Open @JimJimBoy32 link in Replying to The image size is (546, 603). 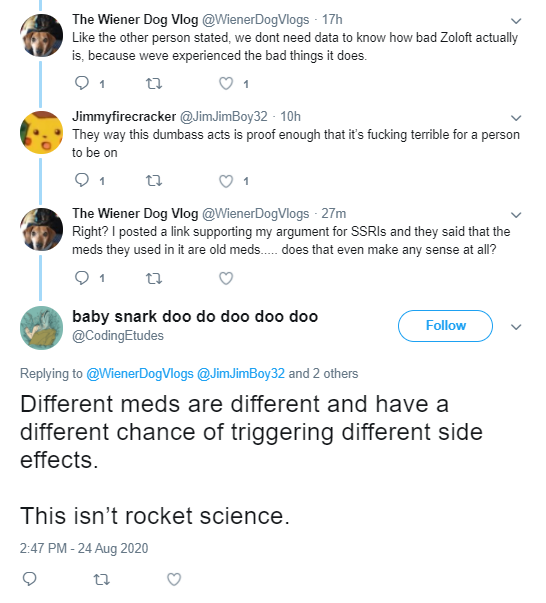(241, 373)
